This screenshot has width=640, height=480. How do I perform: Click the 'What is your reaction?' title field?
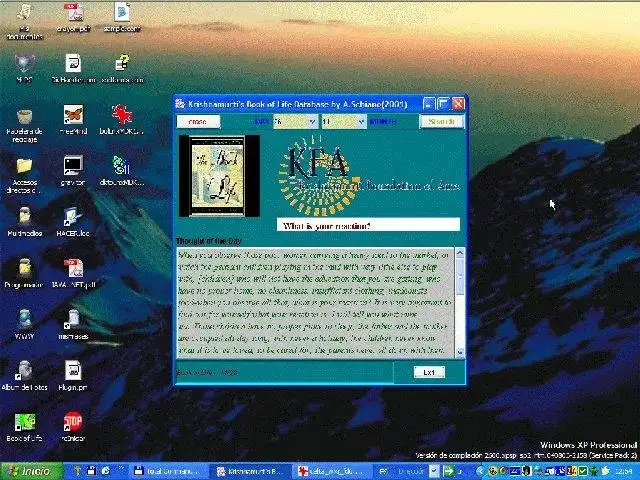click(x=368, y=225)
